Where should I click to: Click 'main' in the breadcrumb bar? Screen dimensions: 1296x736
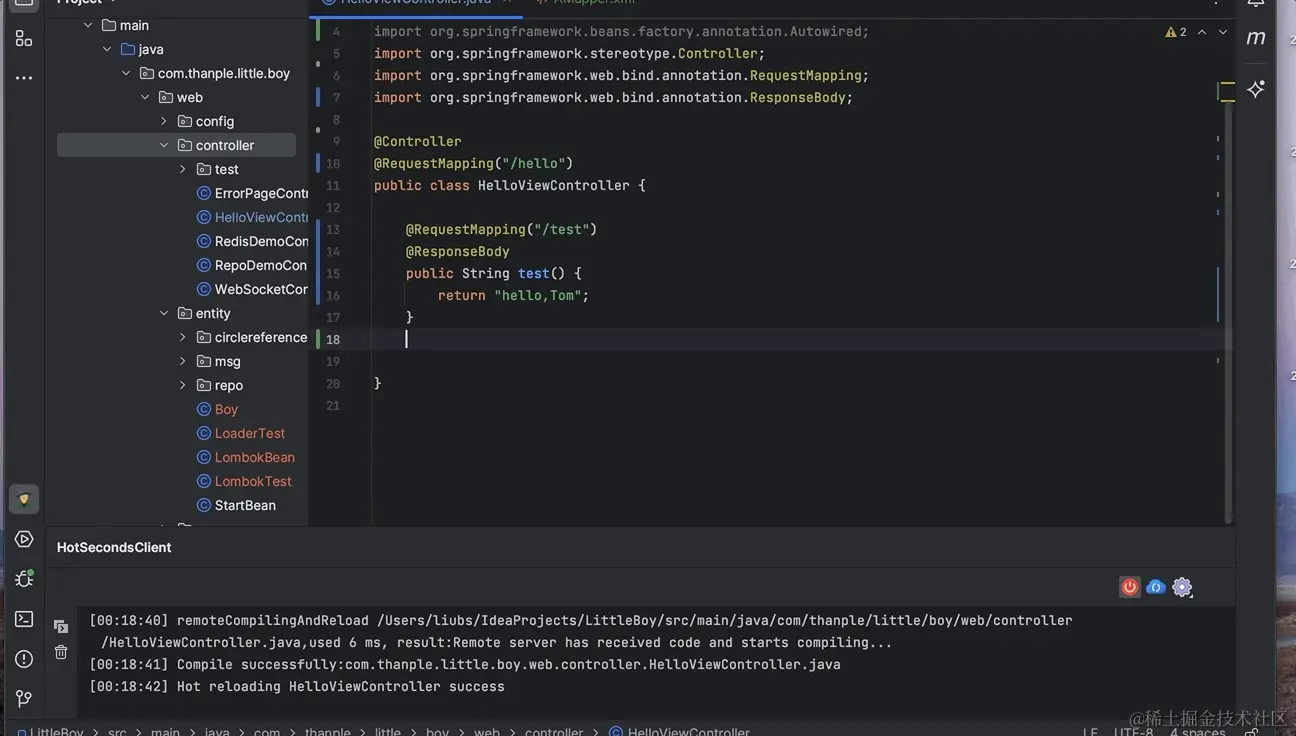click(x=165, y=732)
